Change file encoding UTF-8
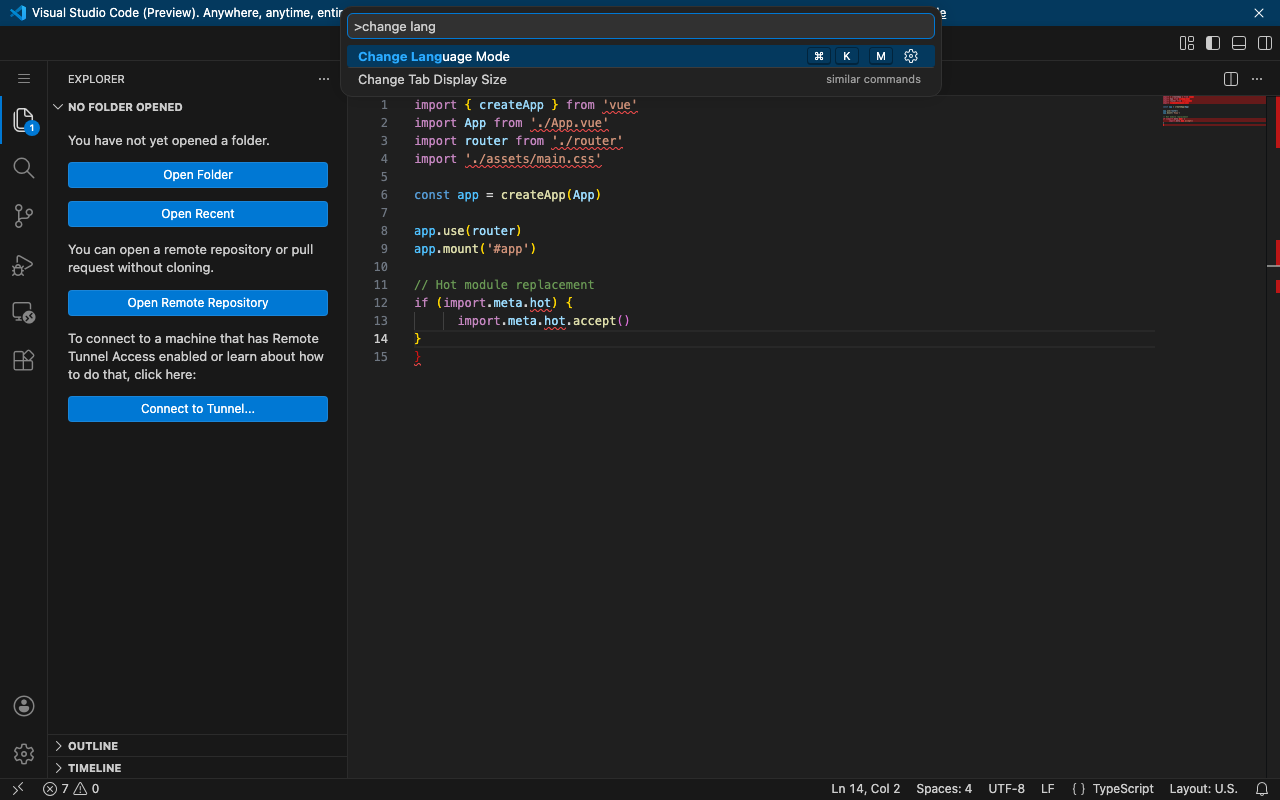The width and height of the screenshot is (1280, 800). 1006,789
